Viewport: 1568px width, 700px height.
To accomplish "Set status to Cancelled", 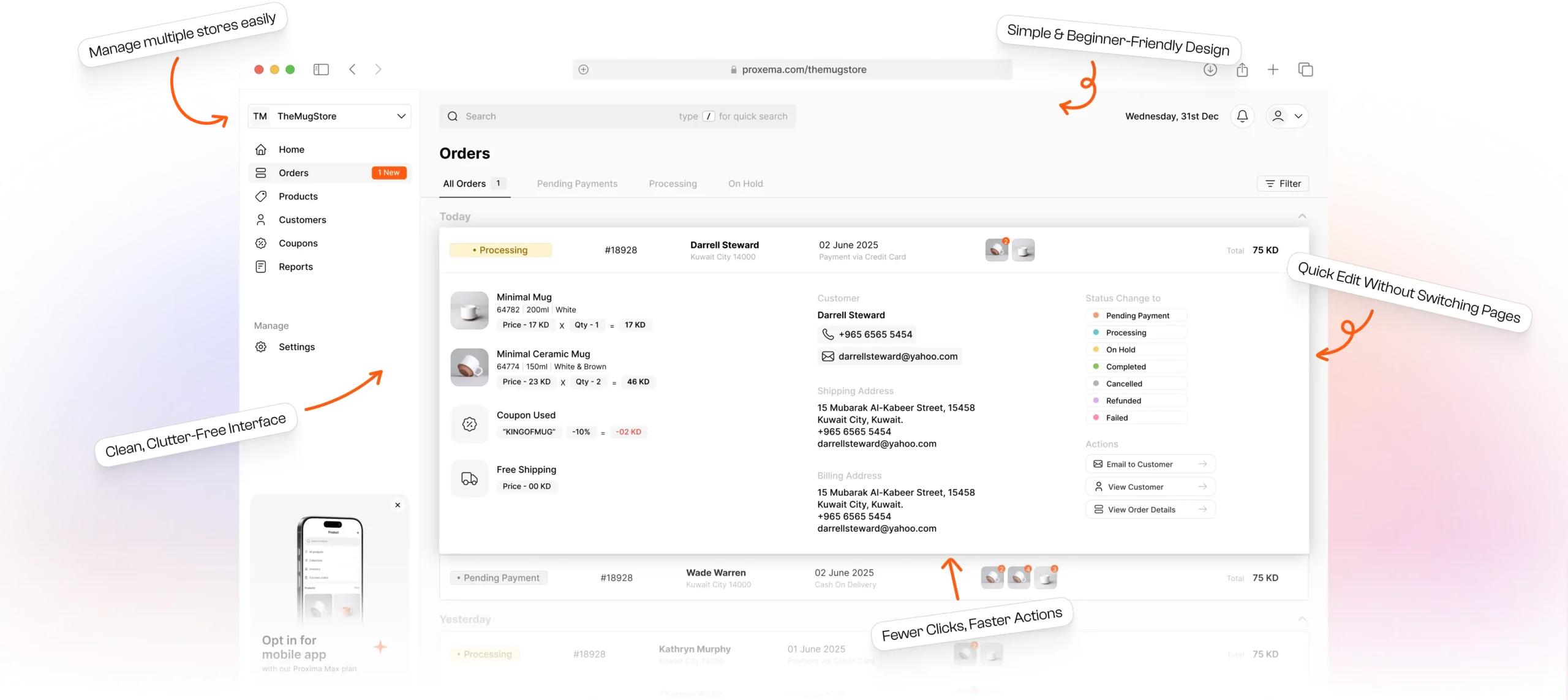I will (1137, 384).
